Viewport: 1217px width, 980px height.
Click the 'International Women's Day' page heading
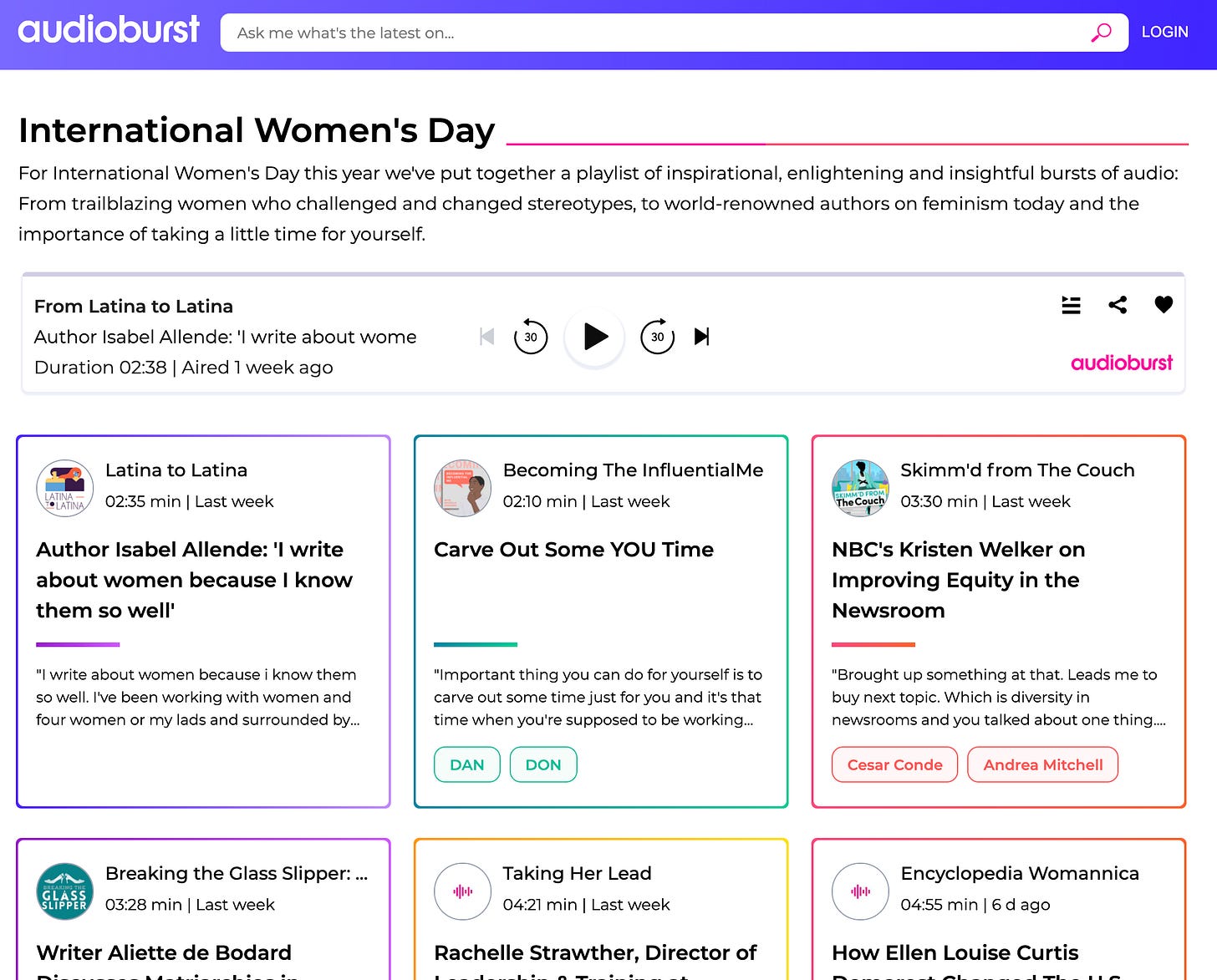[257, 130]
